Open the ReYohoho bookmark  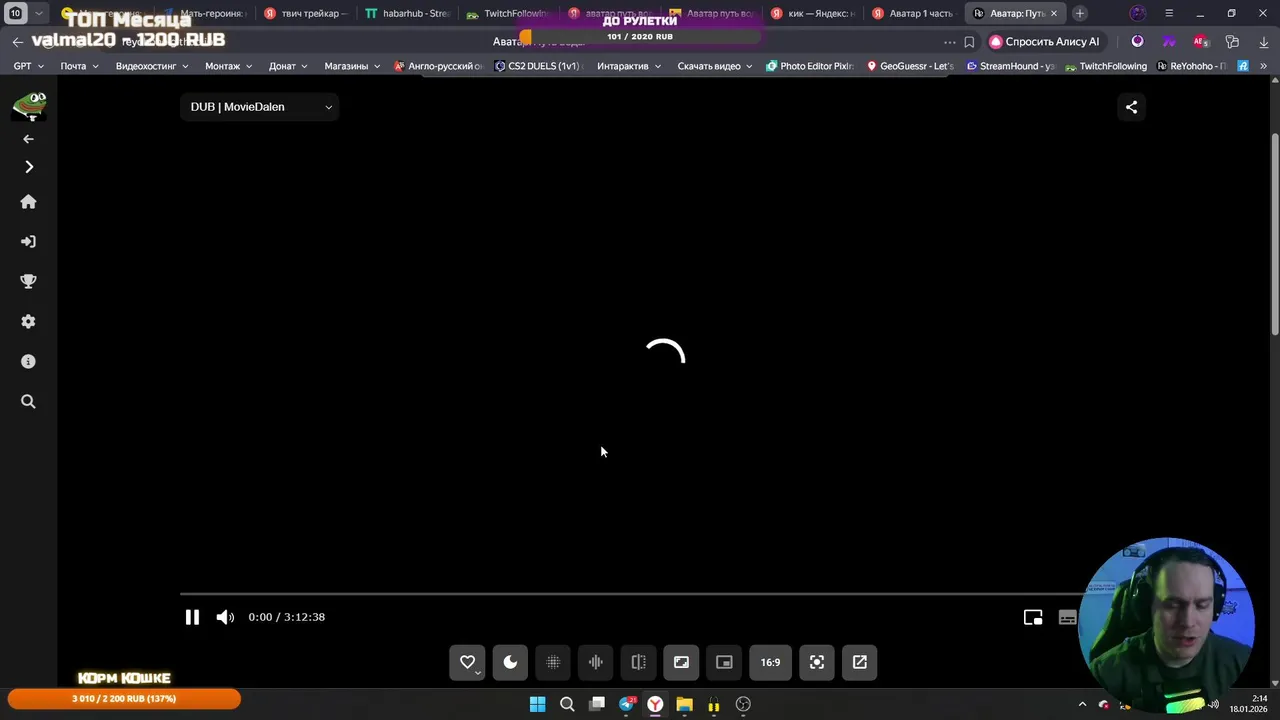[1192, 66]
